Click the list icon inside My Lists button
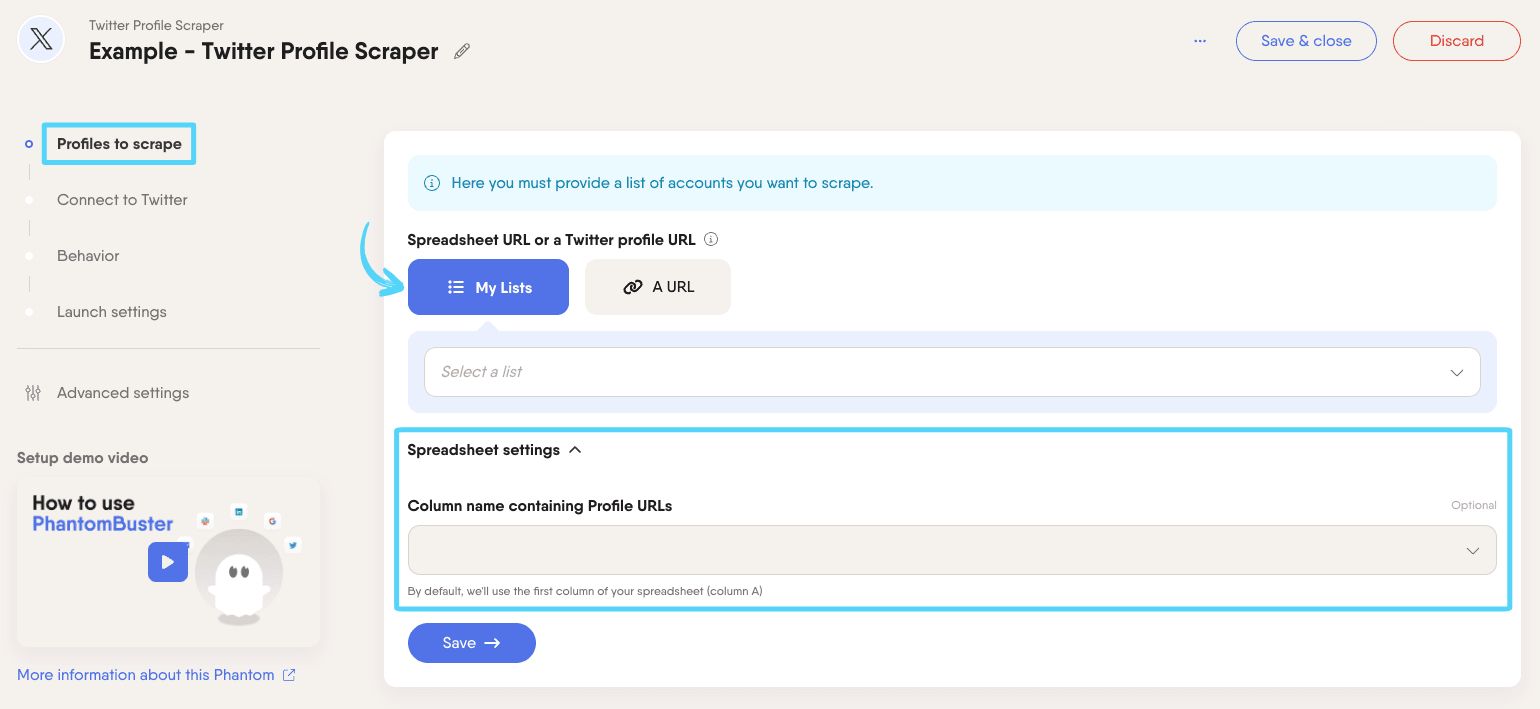The width and height of the screenshot is (1540, 709). [x=456, y=287]
